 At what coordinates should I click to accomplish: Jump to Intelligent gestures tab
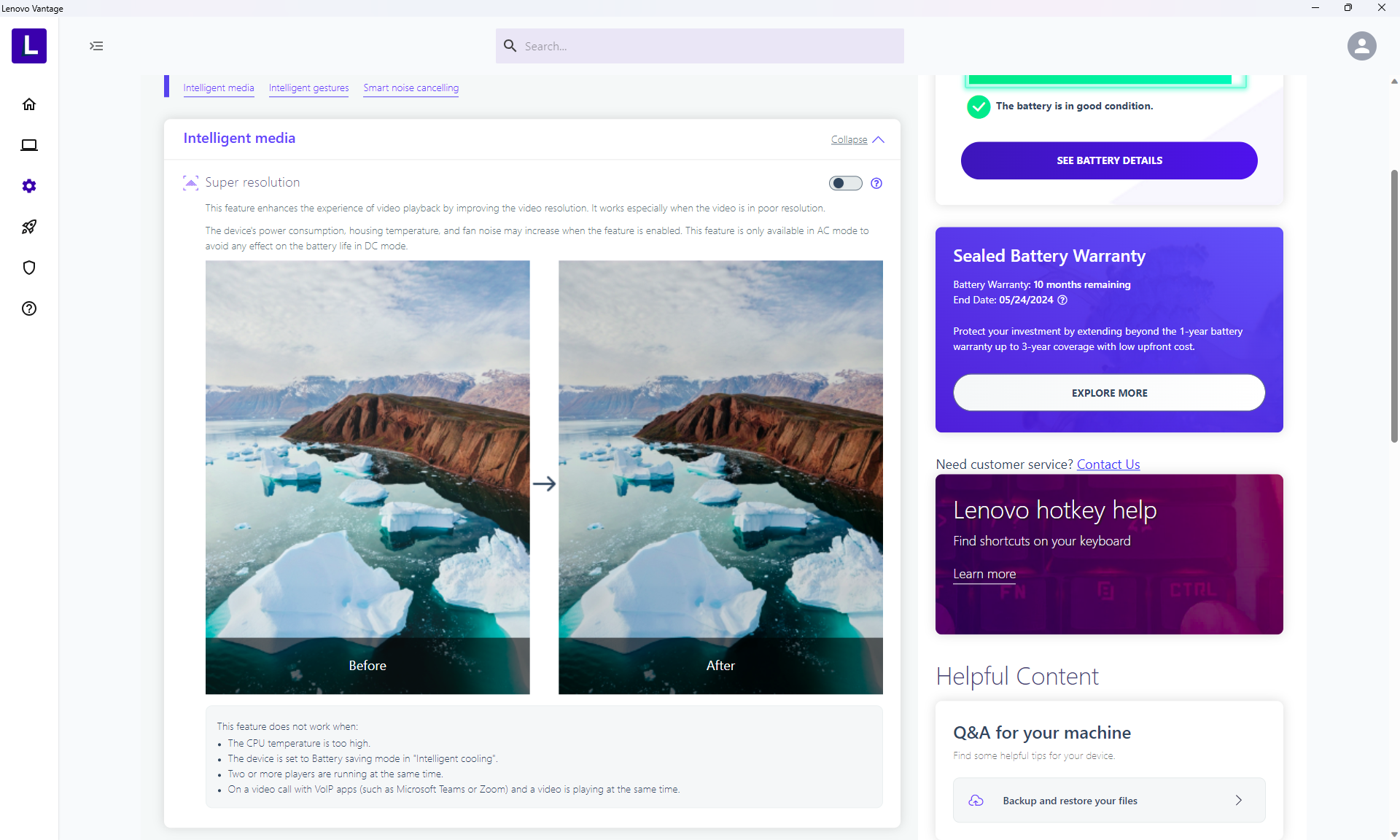coord(308,87)
